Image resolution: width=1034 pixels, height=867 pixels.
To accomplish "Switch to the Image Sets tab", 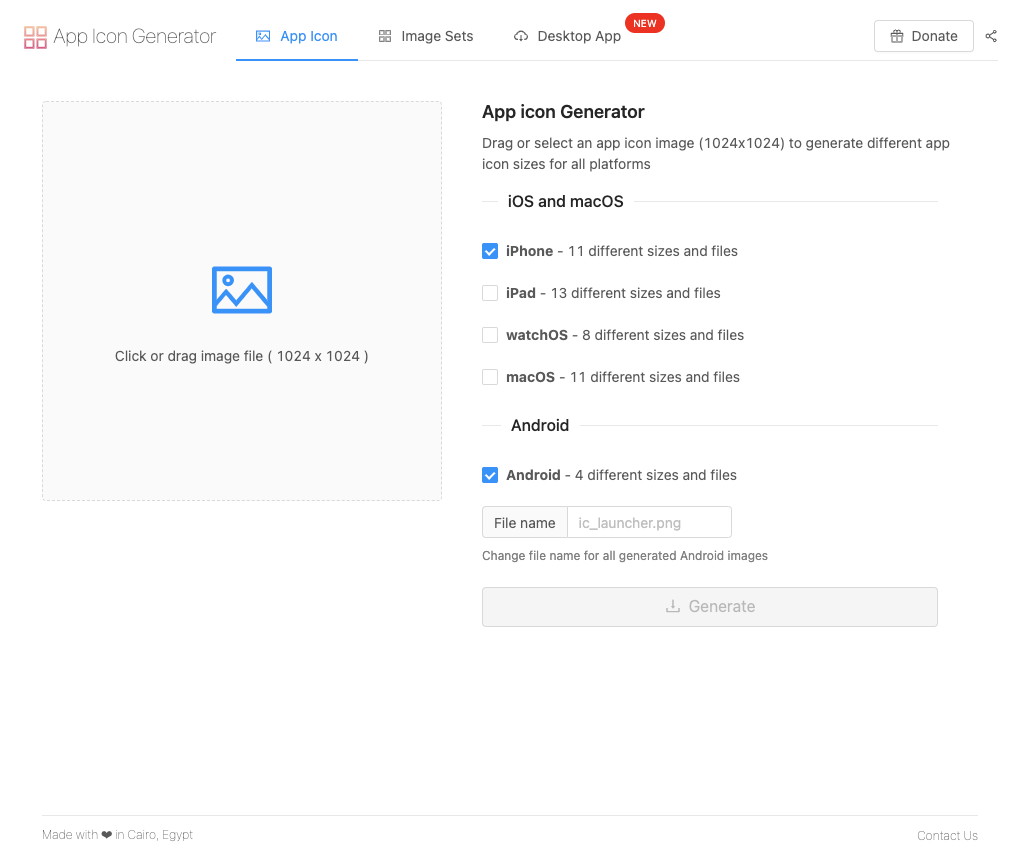I will (x=425, y=36).
